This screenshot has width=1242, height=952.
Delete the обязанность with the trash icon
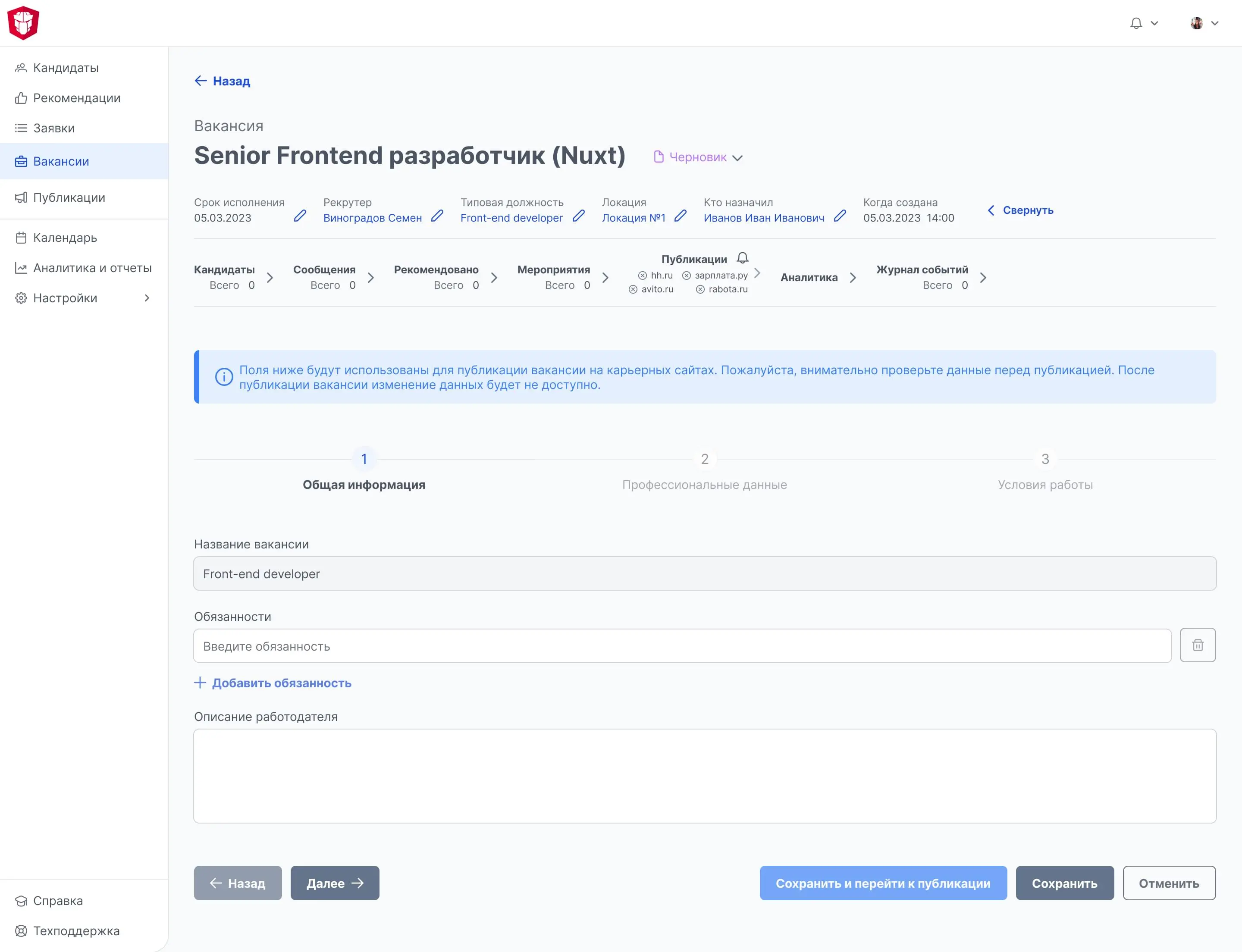1197,645
